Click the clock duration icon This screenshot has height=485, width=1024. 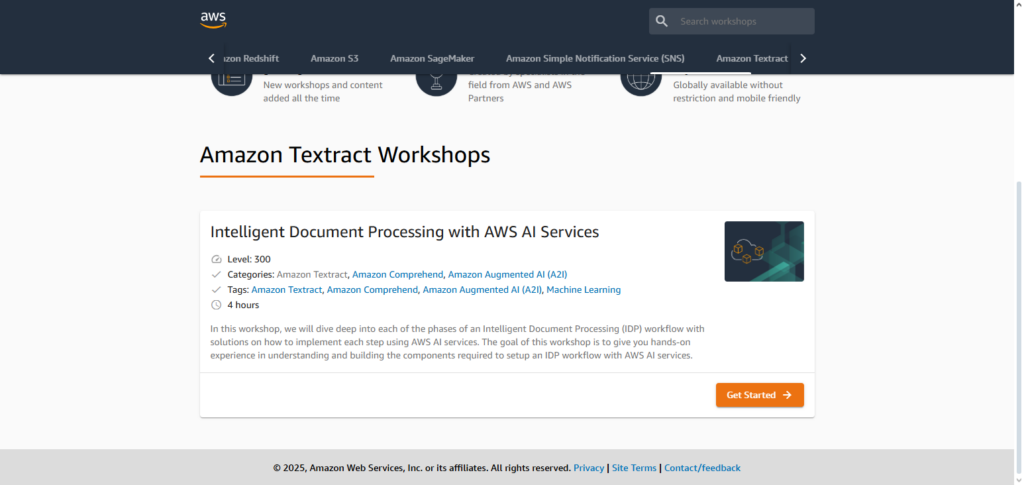(216, 305)
